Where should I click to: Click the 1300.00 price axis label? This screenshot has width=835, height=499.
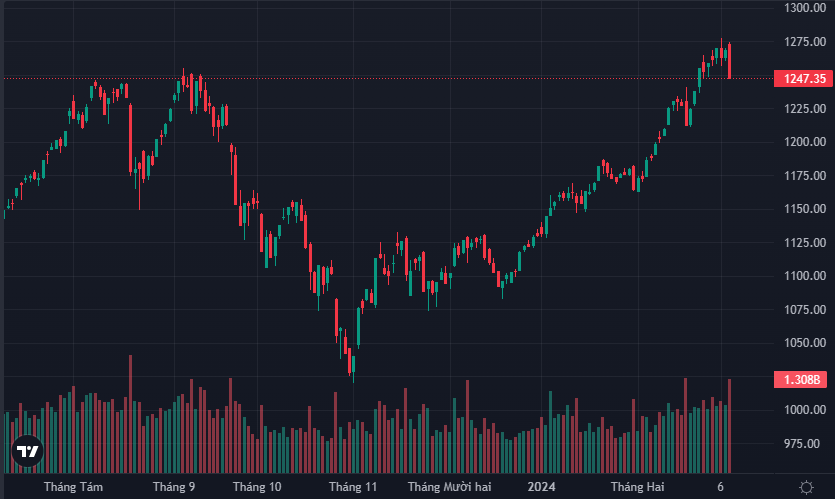[804, 8]
